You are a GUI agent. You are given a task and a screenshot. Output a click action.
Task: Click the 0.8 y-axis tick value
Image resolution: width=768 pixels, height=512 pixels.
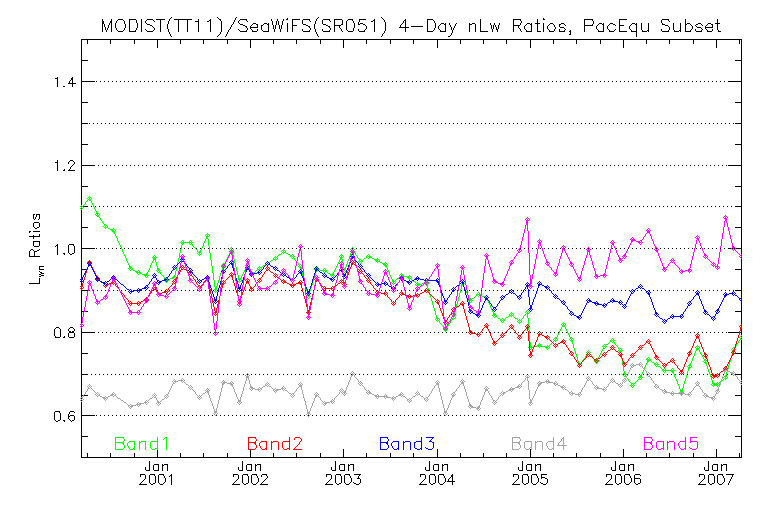click(64, 333)
